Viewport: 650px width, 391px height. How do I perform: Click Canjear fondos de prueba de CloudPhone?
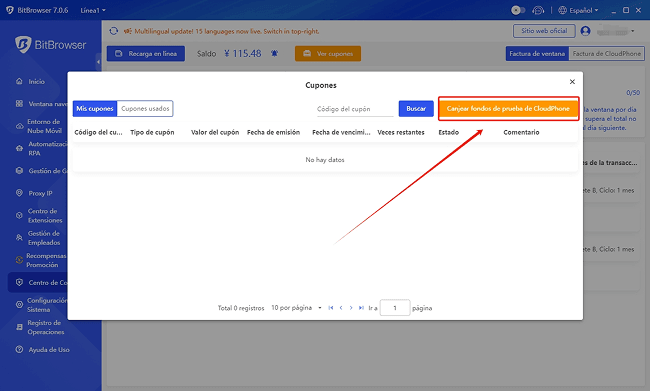pyautogui.click(x=508, y=109)
